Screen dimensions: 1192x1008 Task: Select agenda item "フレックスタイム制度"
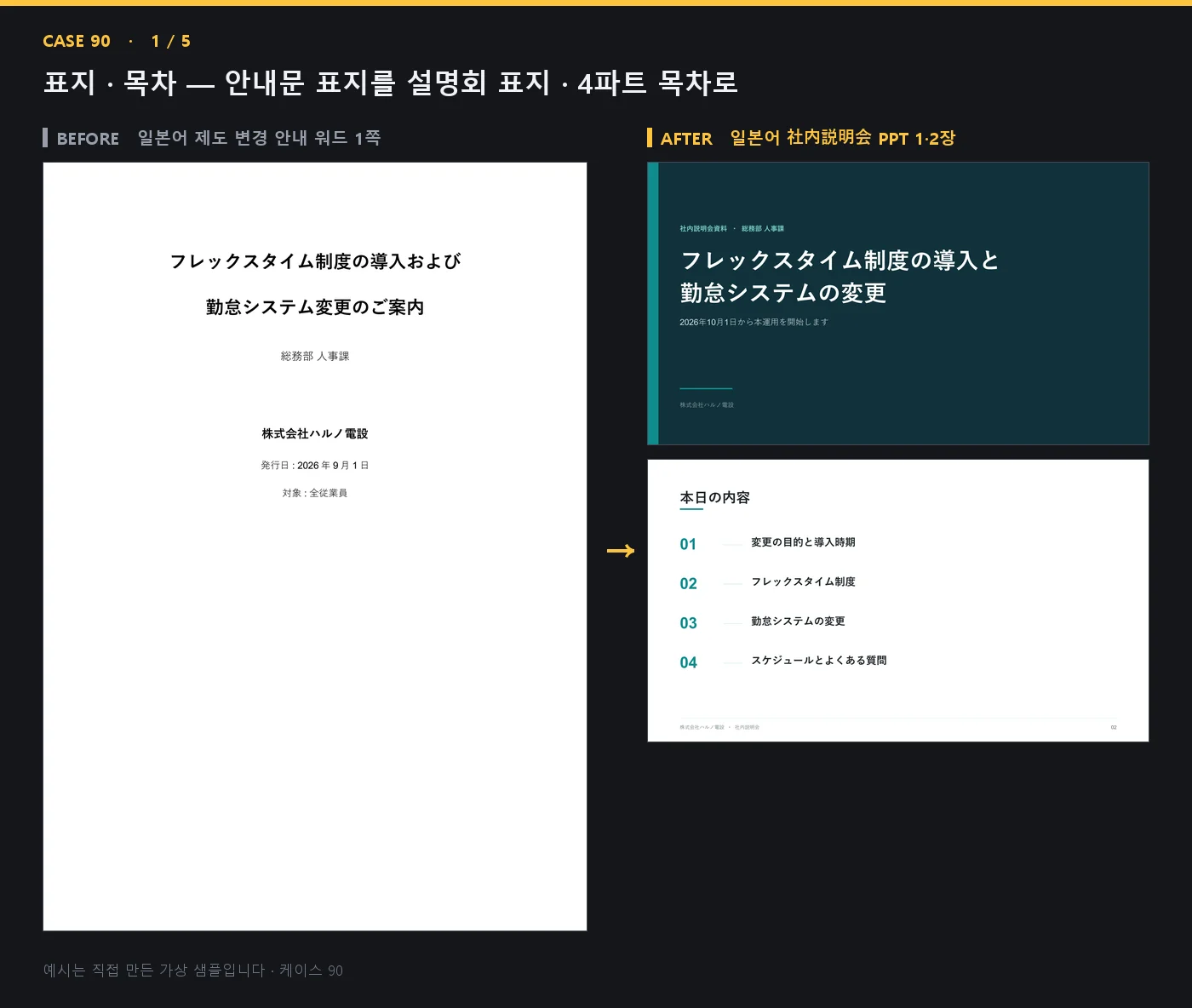pos(803,582)
